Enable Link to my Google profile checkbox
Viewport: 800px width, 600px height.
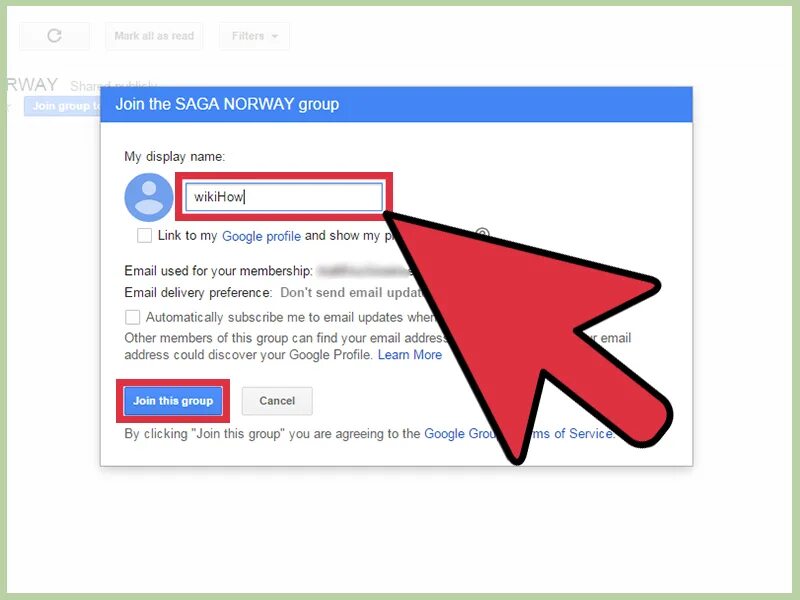144,236
